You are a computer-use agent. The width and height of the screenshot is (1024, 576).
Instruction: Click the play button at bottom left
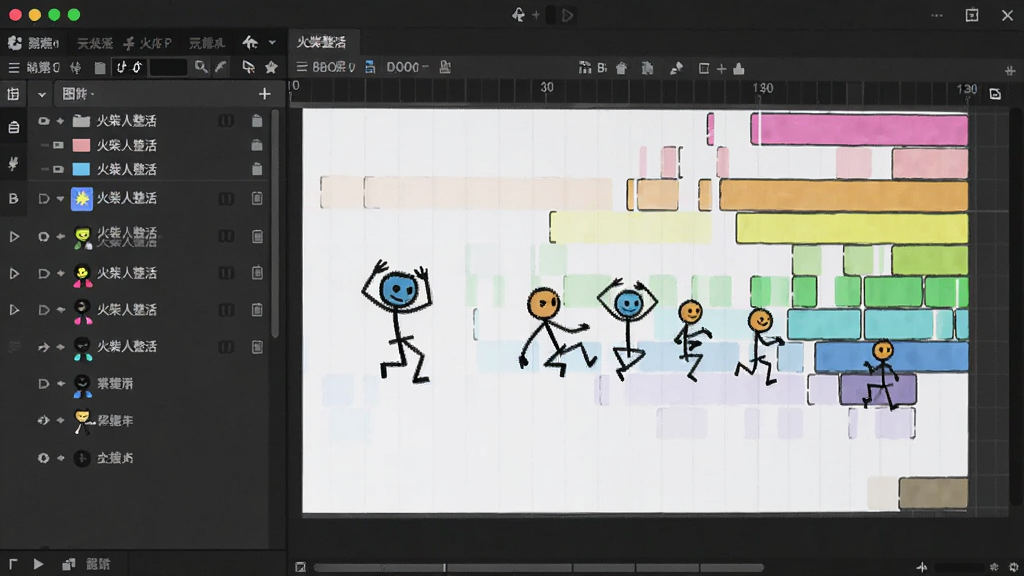click(39, 564)
